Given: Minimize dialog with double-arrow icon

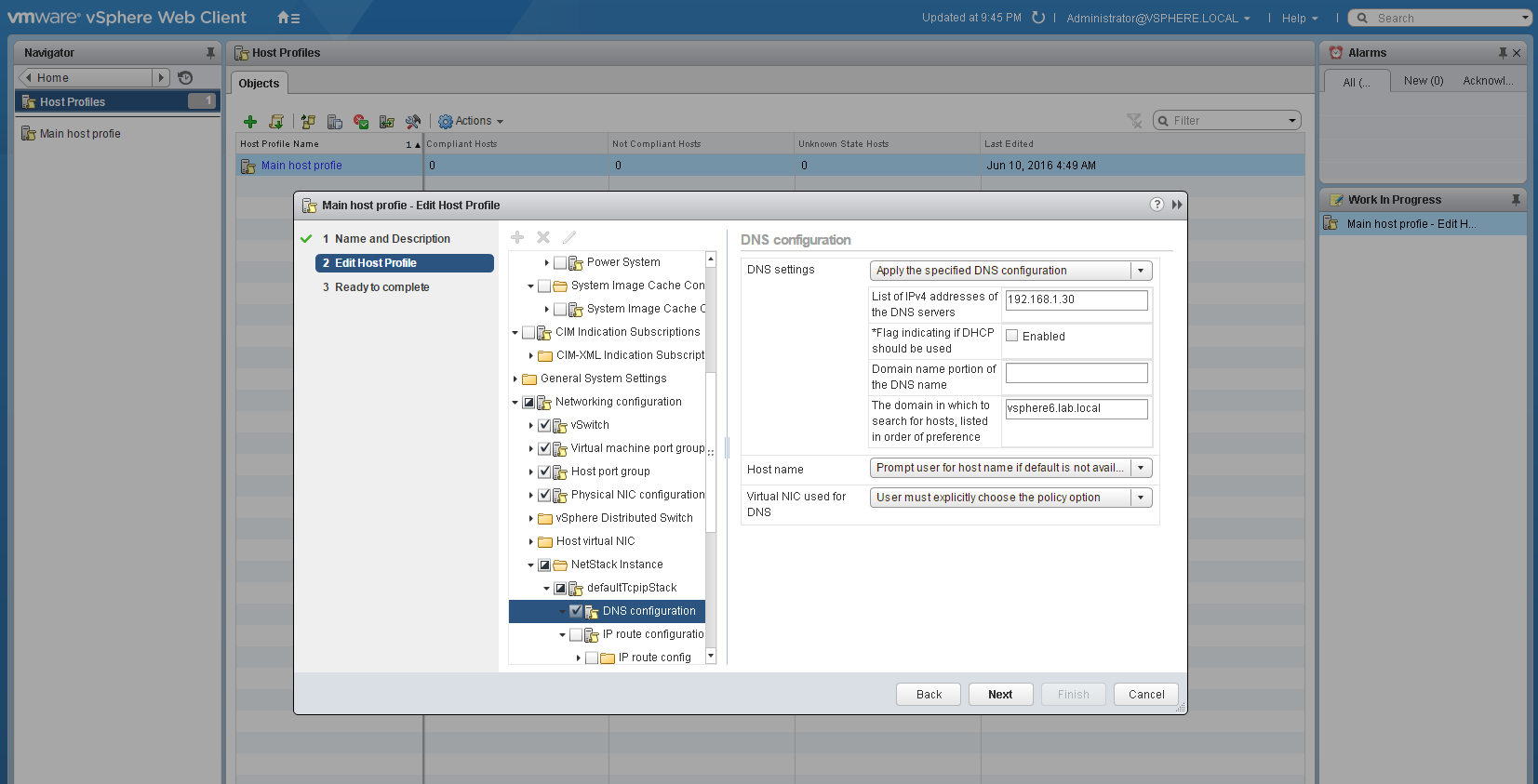Looking at the screenshot, I should (x=1177, y=205).
